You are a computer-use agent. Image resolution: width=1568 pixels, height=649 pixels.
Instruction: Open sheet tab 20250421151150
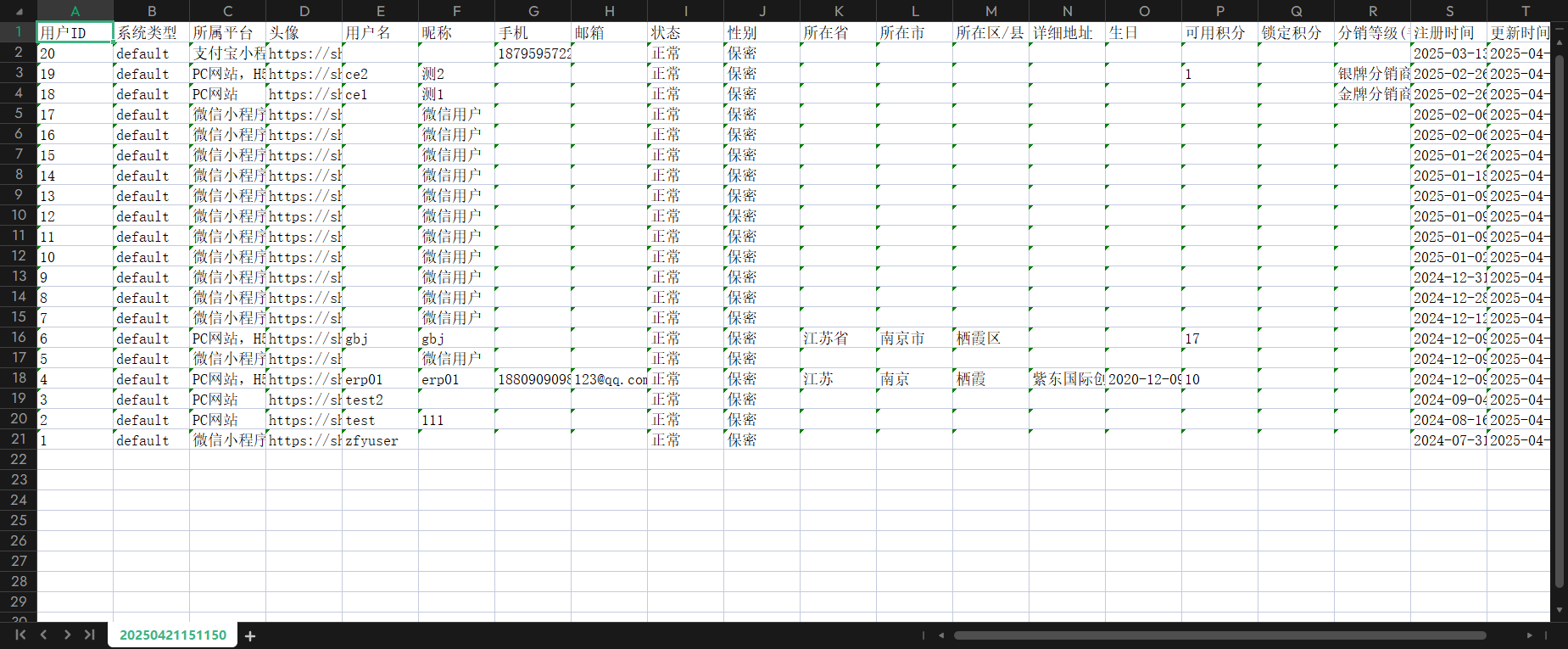(x=173, y=635)
